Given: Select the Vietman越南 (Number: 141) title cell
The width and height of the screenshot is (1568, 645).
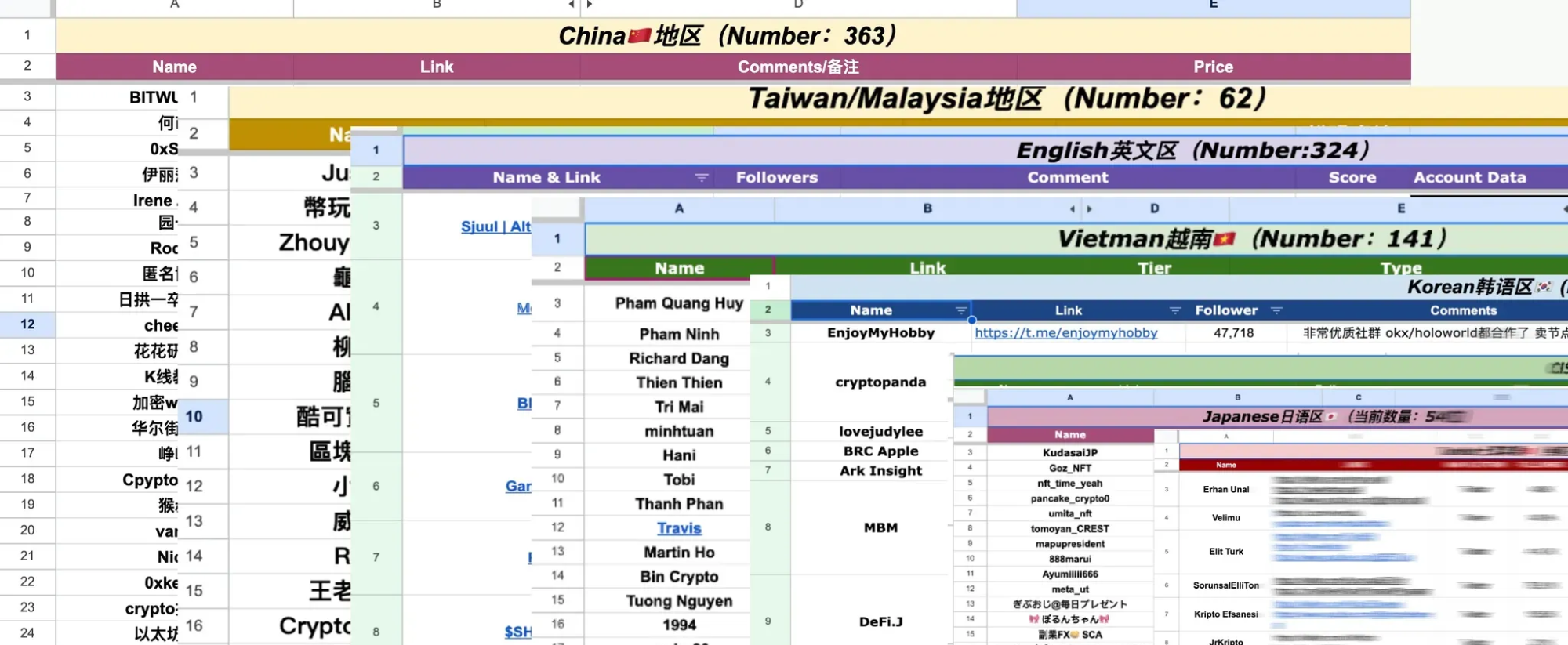Looking at the screenshot, I should point(1076,239).
